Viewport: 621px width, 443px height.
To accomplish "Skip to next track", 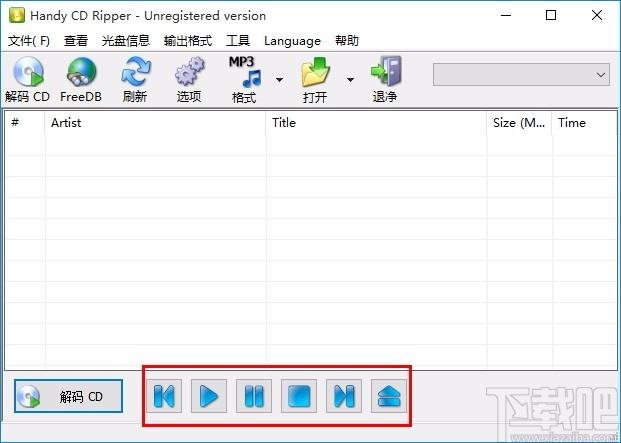I will coord(344,396).
